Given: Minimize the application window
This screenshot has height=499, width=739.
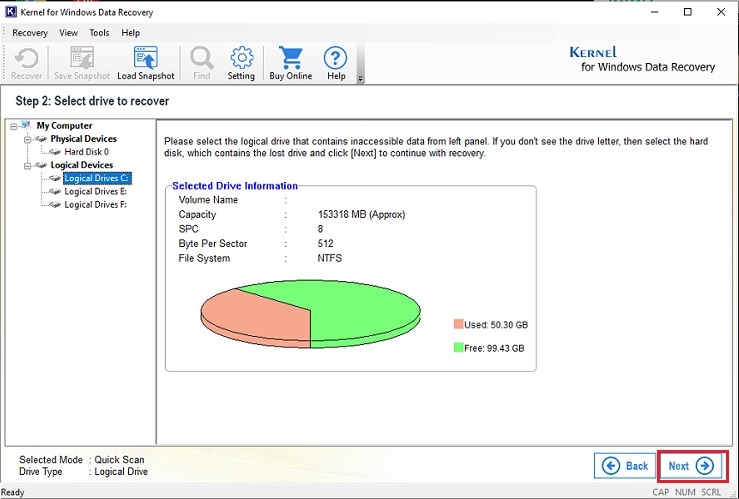Looking at the screenshot, I should click(x=654, y=12).
